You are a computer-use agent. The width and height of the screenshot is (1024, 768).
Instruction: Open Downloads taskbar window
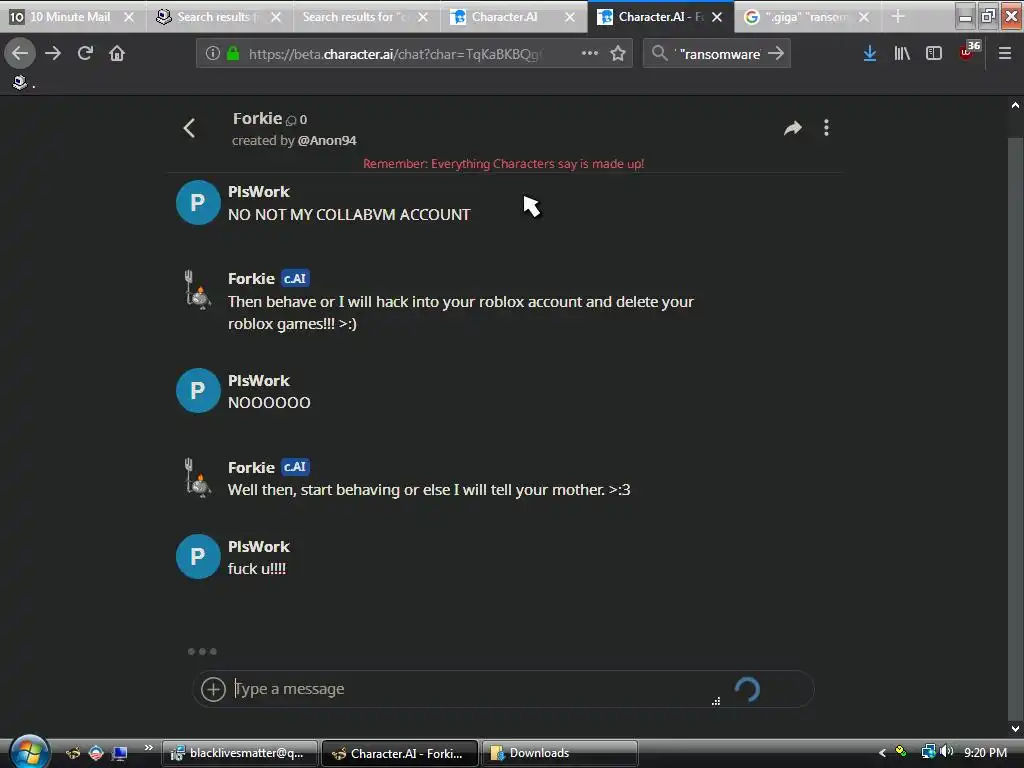(x=559, y=753)
